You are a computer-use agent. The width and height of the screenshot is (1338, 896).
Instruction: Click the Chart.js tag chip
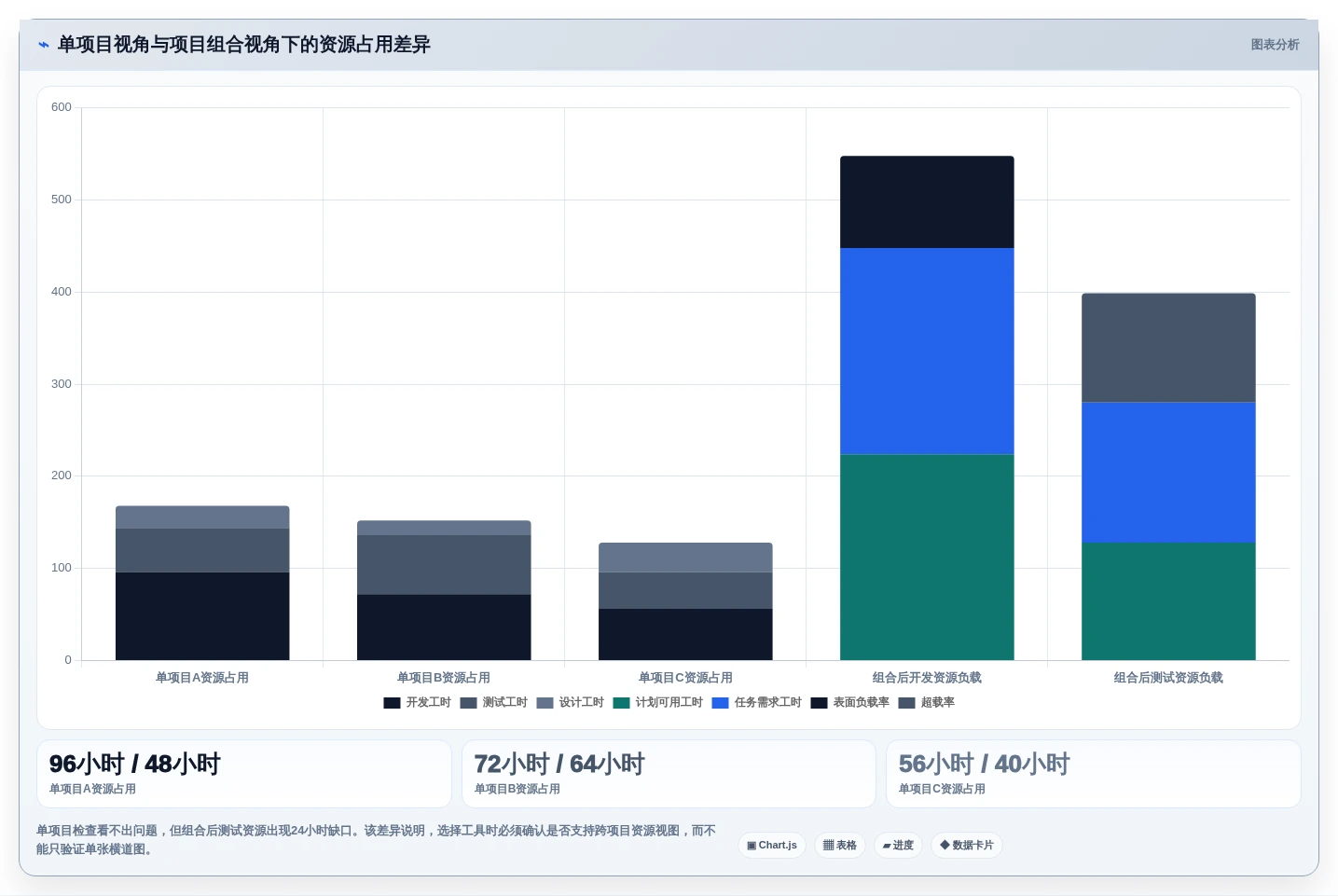click(x=772, y=846)
